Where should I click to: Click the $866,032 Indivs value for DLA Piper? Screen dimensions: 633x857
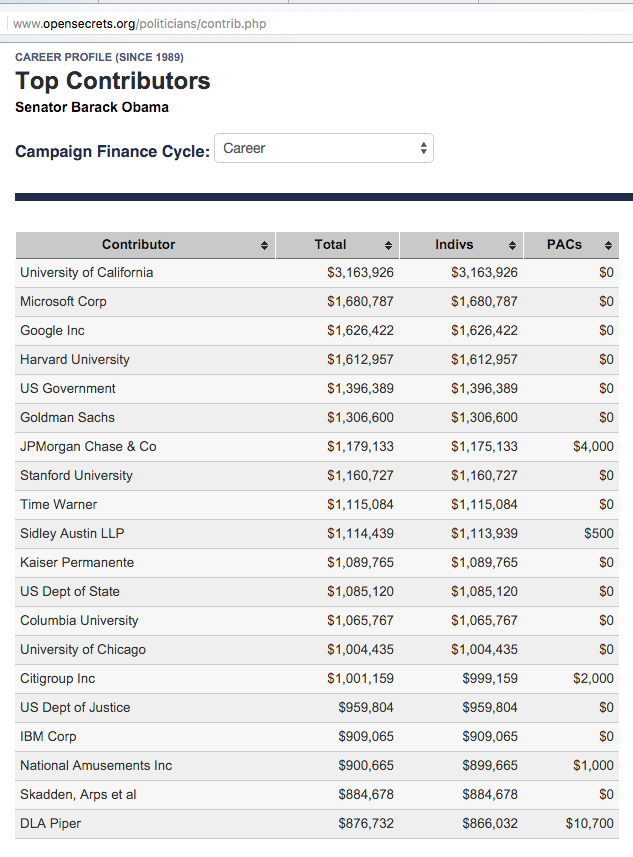pyautogui.click(x=490, y=823)
